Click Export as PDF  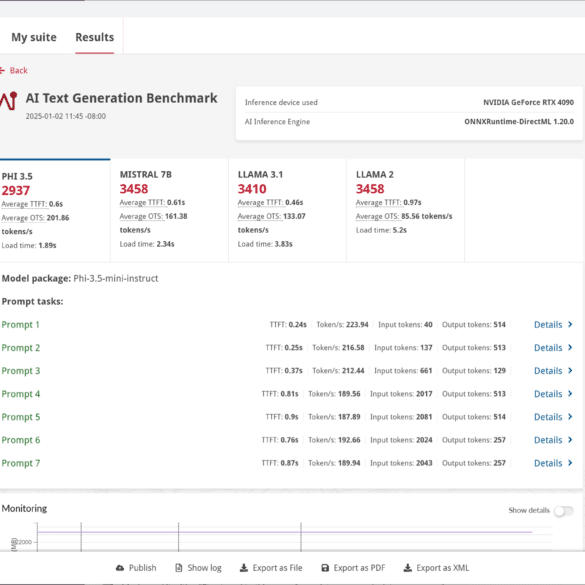(353, 568)
